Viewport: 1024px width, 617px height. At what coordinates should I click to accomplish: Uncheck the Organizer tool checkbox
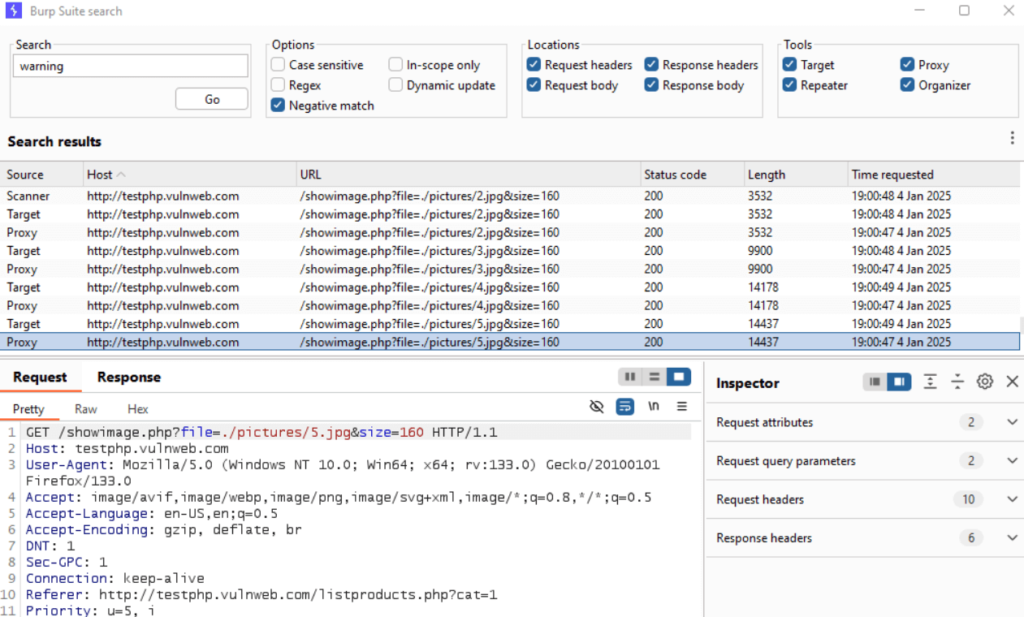click(x=908, y=85)
